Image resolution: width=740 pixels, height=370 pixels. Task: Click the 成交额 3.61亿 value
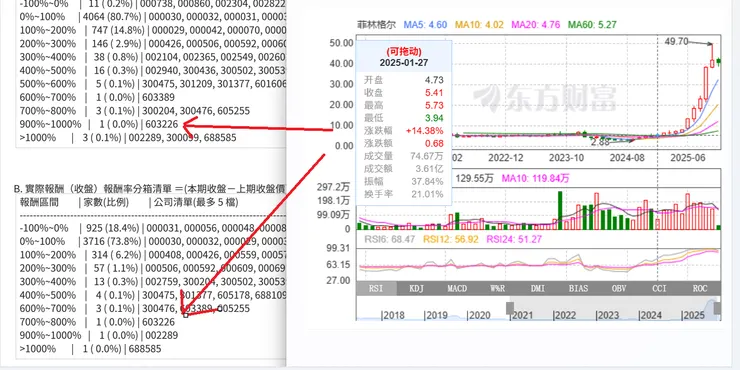click(430, 168)
